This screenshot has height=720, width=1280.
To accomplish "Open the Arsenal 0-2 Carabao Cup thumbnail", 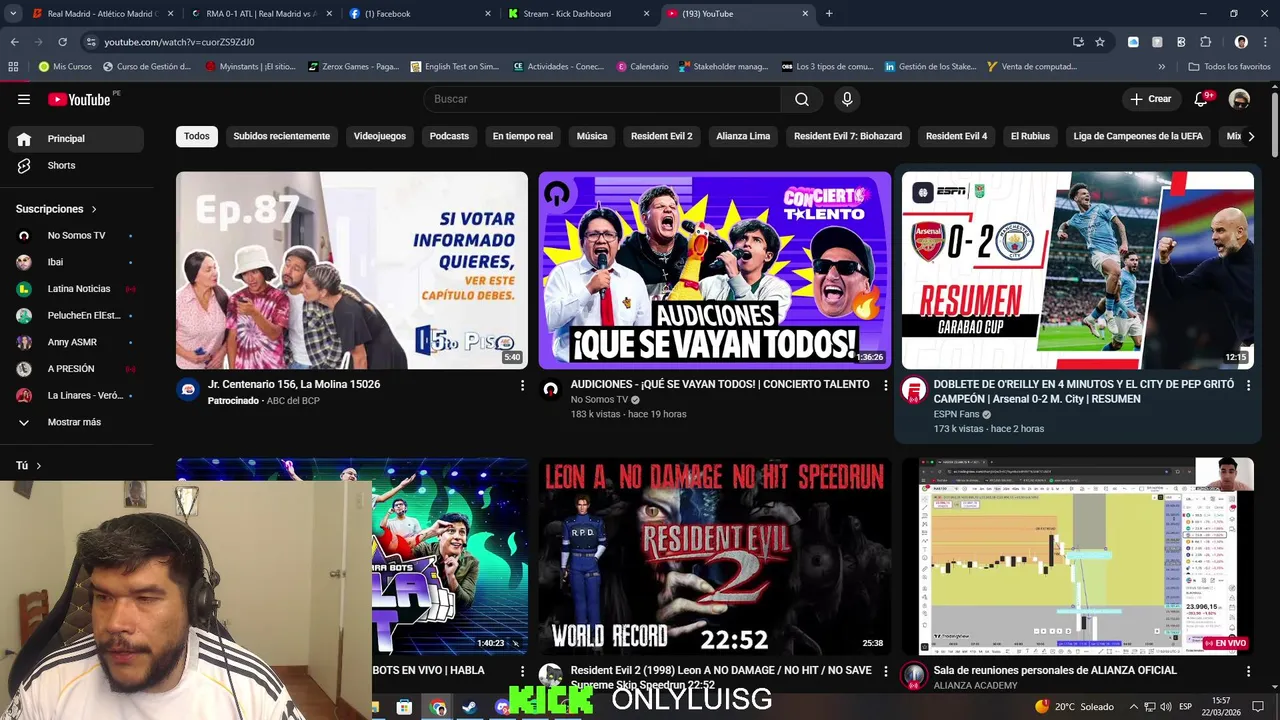I will click(1077, 270).
